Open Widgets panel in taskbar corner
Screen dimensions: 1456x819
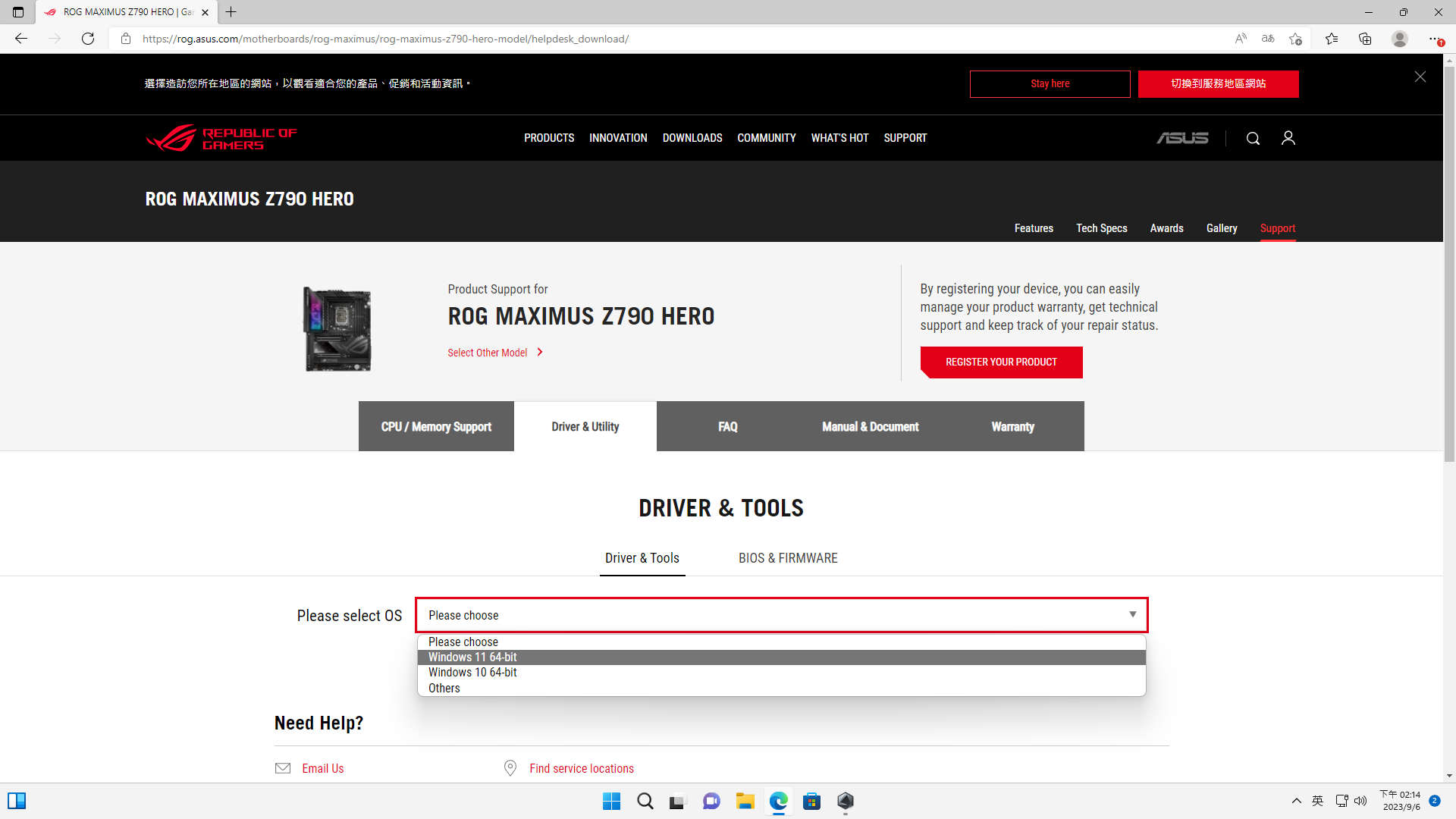[17, 801]
